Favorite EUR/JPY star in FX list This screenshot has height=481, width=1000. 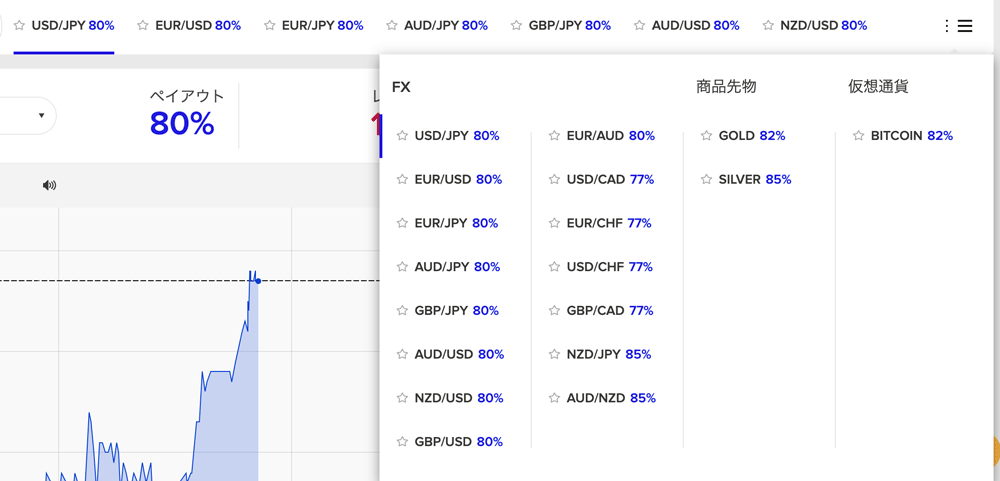(402, 223)
